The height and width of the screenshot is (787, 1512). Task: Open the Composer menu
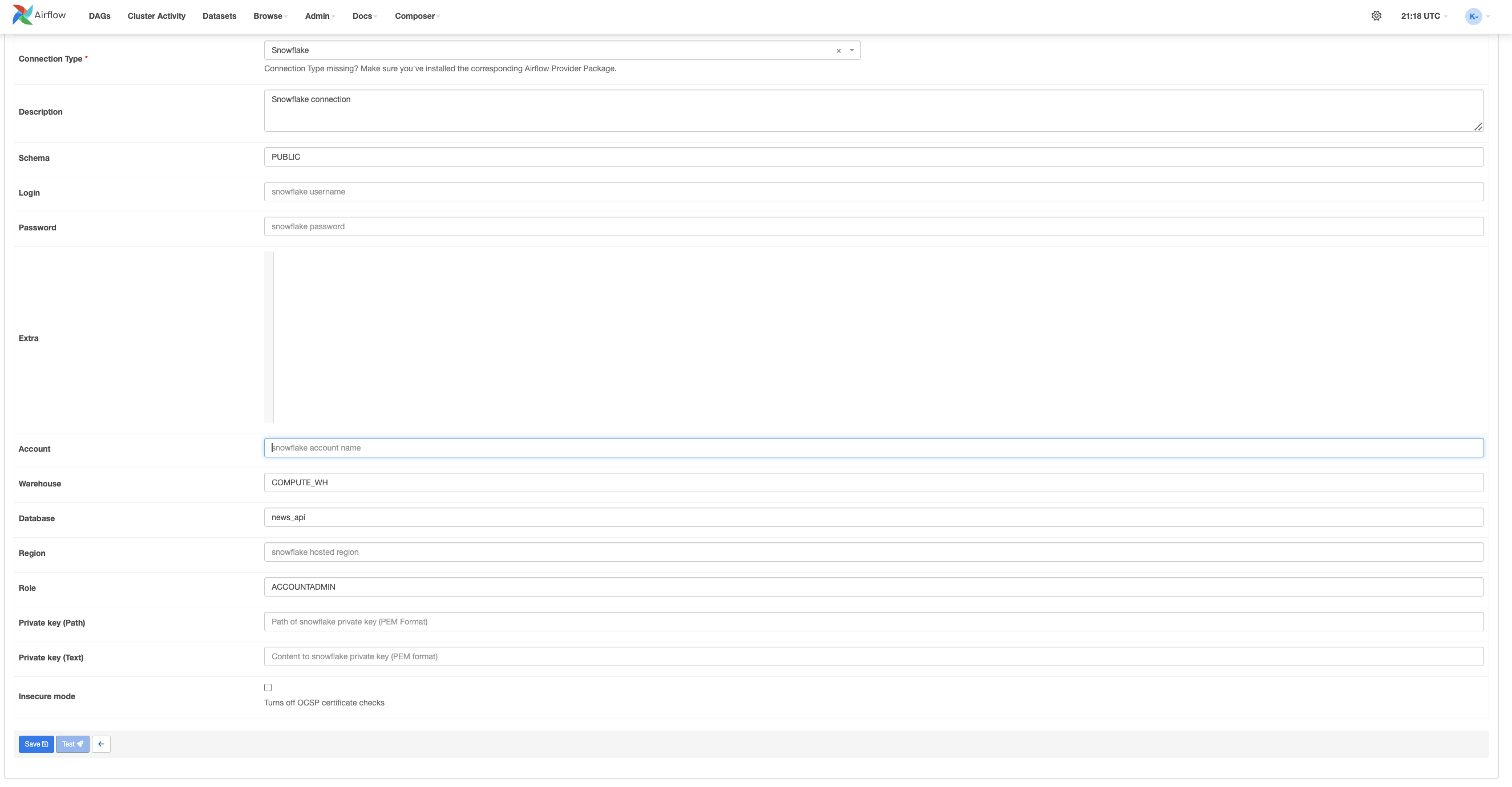click(417, 16)
